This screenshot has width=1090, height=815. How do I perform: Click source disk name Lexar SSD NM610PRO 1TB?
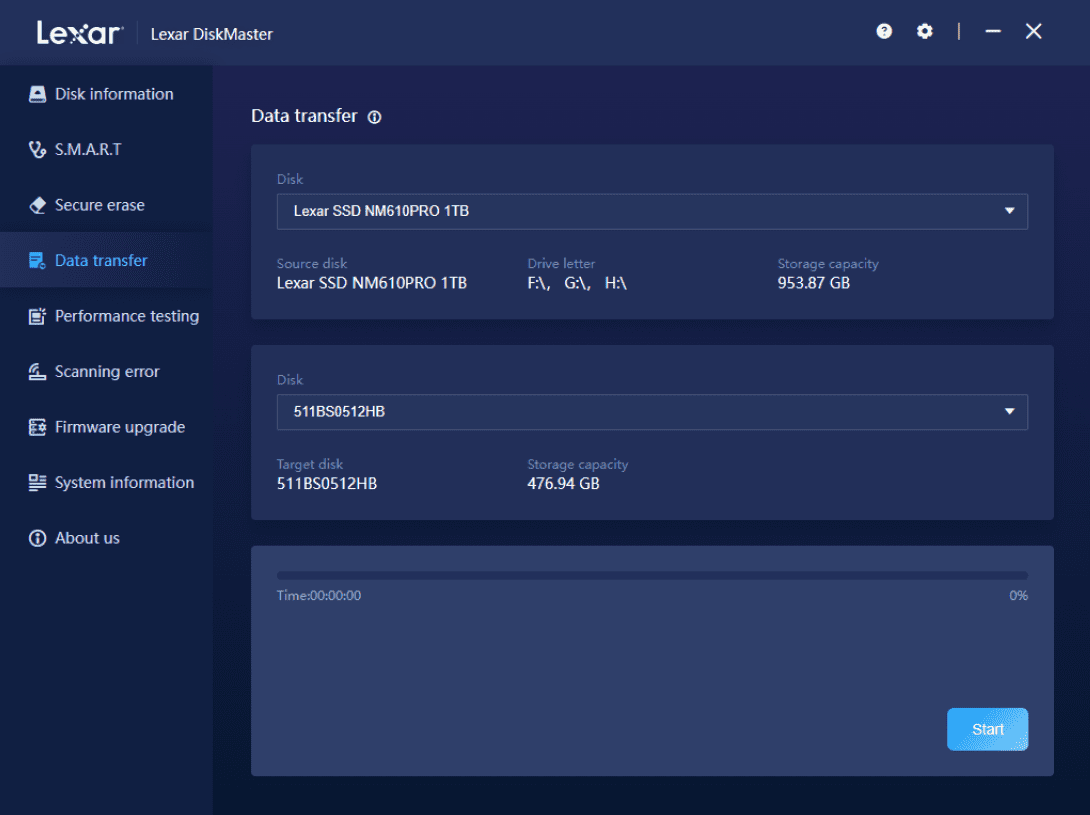[372, 284]
